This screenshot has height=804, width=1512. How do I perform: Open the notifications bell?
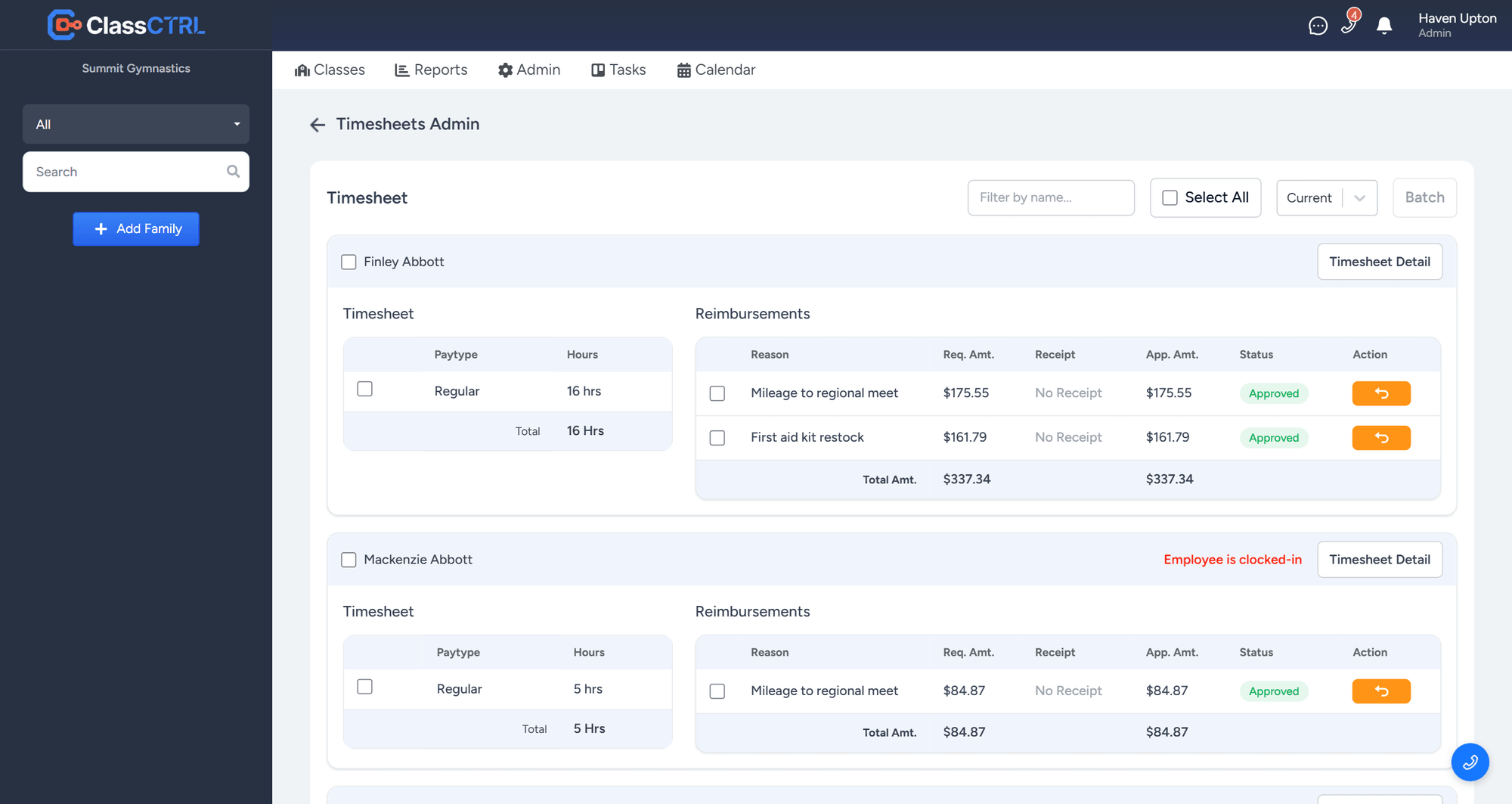1384,26
